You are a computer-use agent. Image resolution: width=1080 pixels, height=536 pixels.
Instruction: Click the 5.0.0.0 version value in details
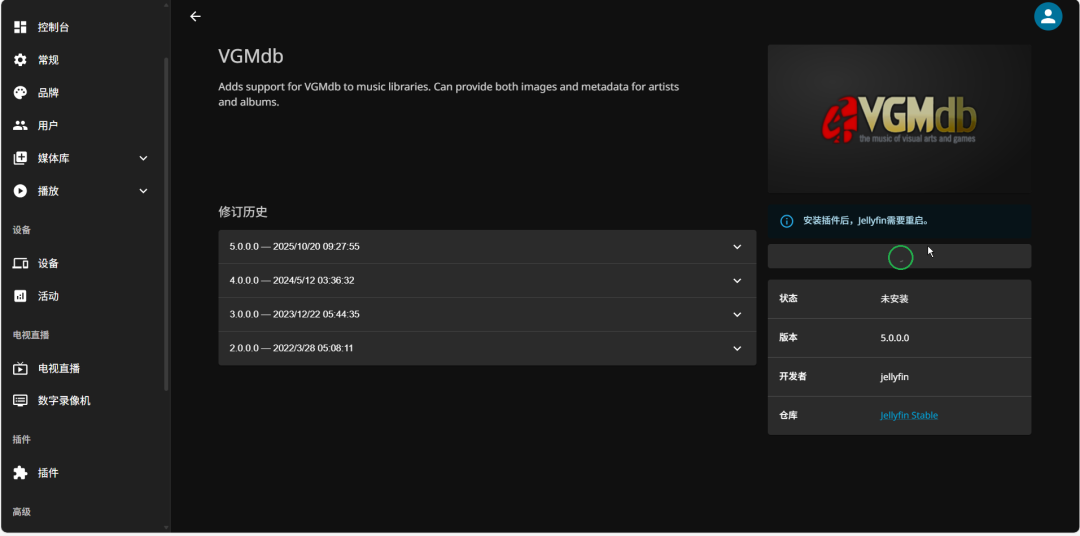click(x=895, y=338)
